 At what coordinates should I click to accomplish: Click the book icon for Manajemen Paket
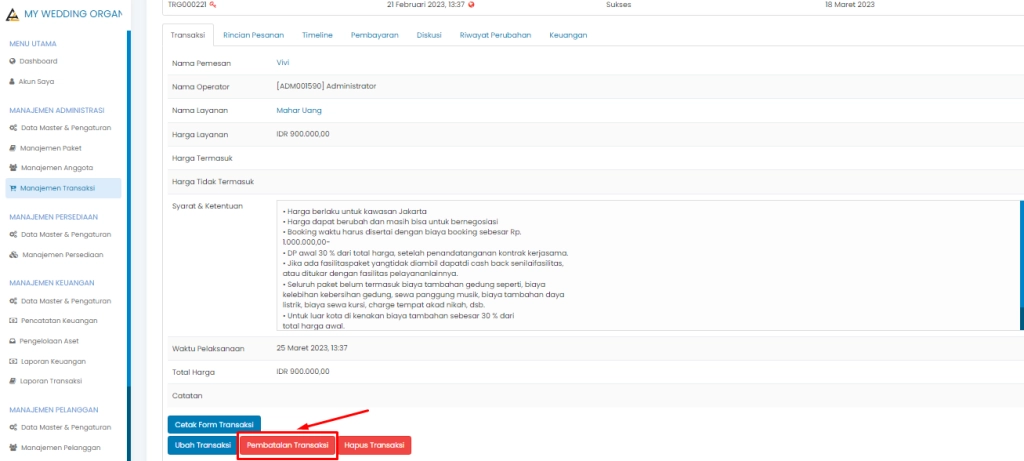pyautogui.click(x=13, y=148)
